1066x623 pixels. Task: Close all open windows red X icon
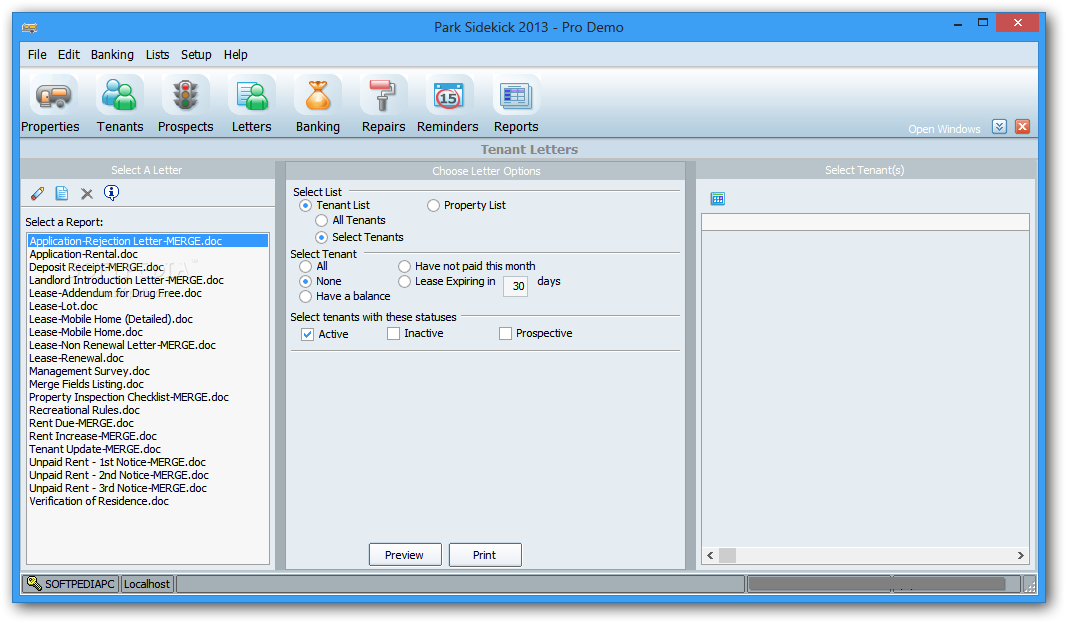(x=1022, y=127)
